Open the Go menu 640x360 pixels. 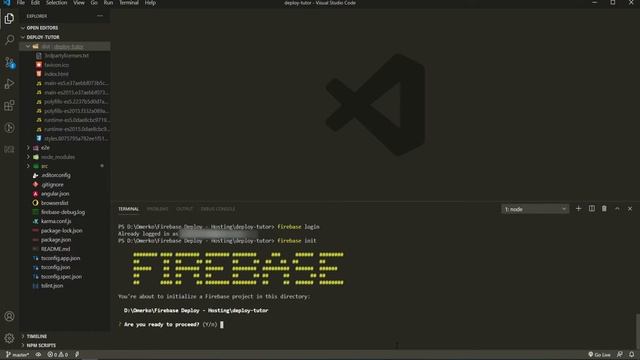(x=94, y=3)
